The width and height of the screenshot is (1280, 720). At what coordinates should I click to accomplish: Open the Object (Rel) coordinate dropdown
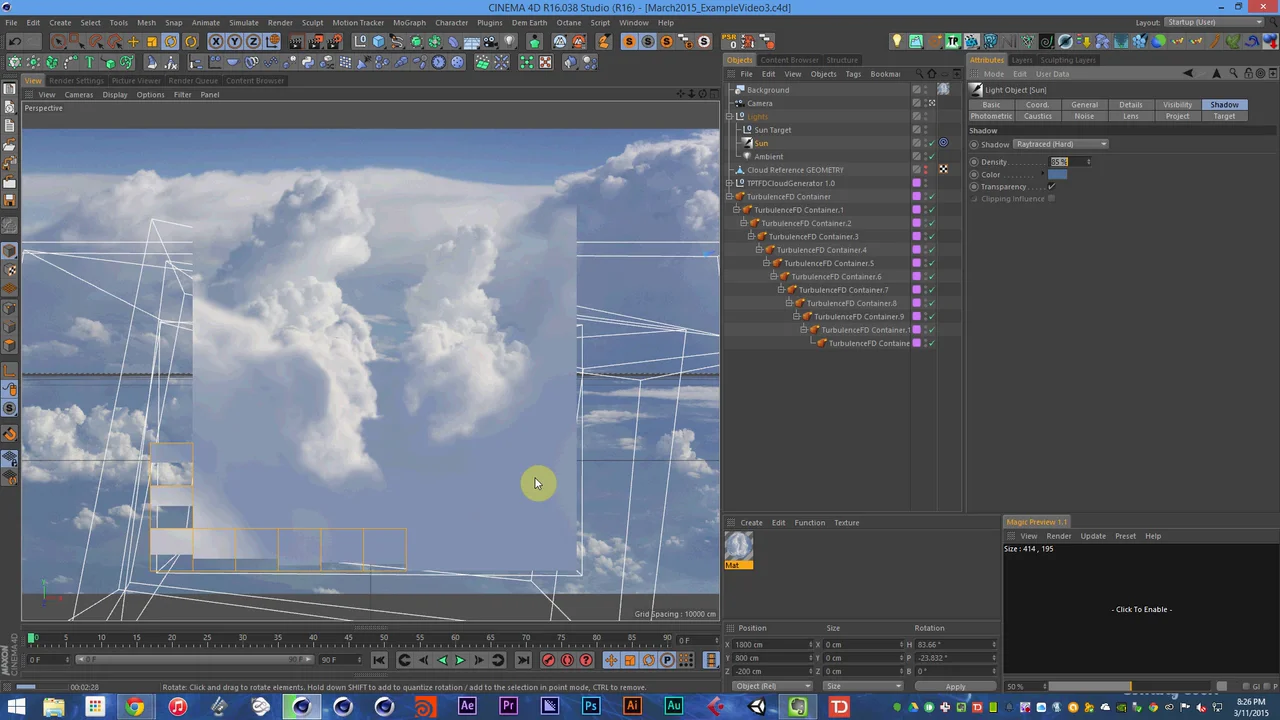pyautogui.click(x=772, y=686)
